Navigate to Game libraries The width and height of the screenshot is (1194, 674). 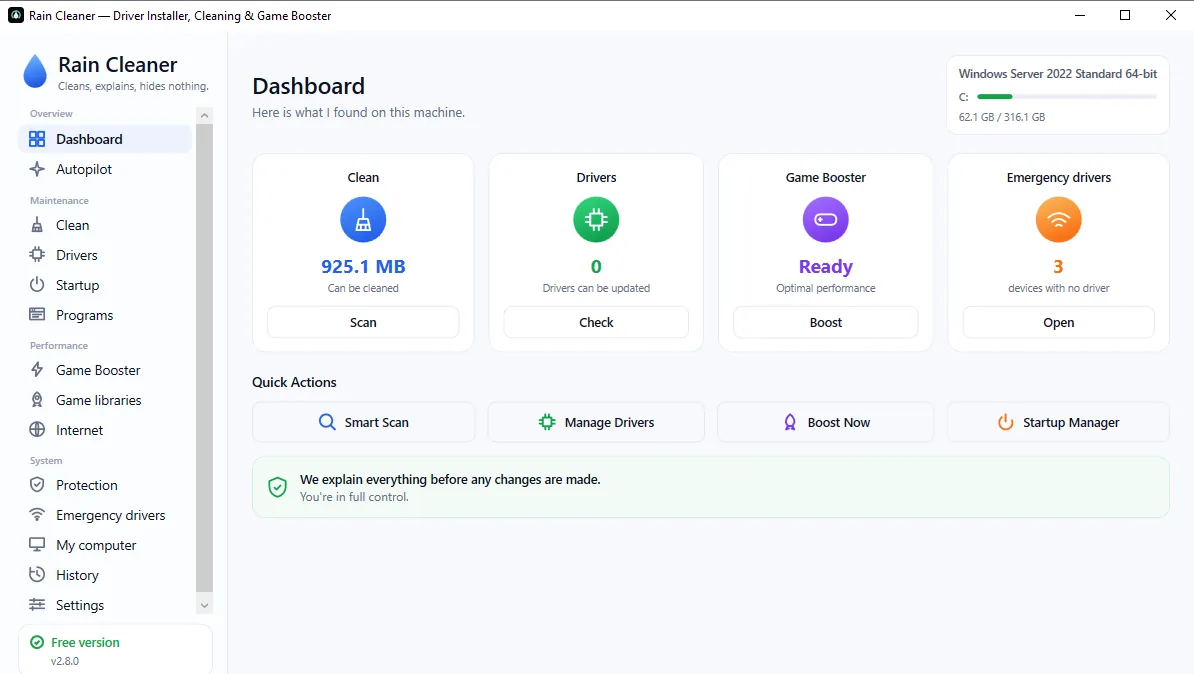(x=105, y=400)
